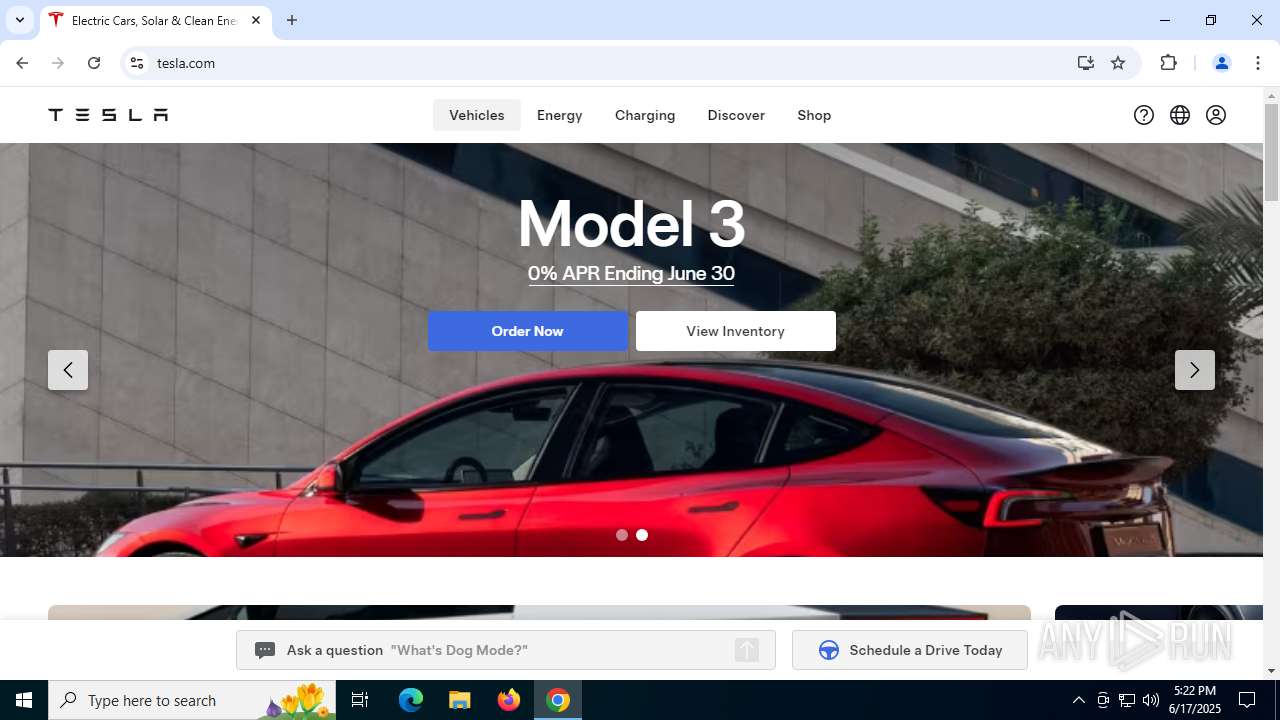Select the Electric Cars, Solar & Clean Energy tab
1280x720 pixels.
(155, 20)
